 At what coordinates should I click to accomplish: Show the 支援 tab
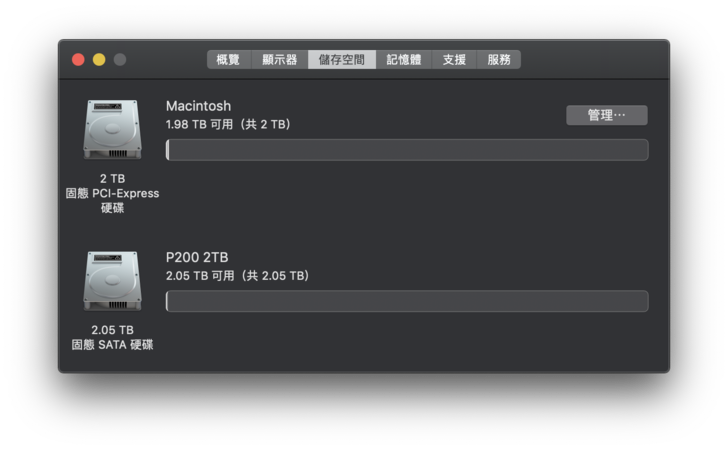click(454, 60)
